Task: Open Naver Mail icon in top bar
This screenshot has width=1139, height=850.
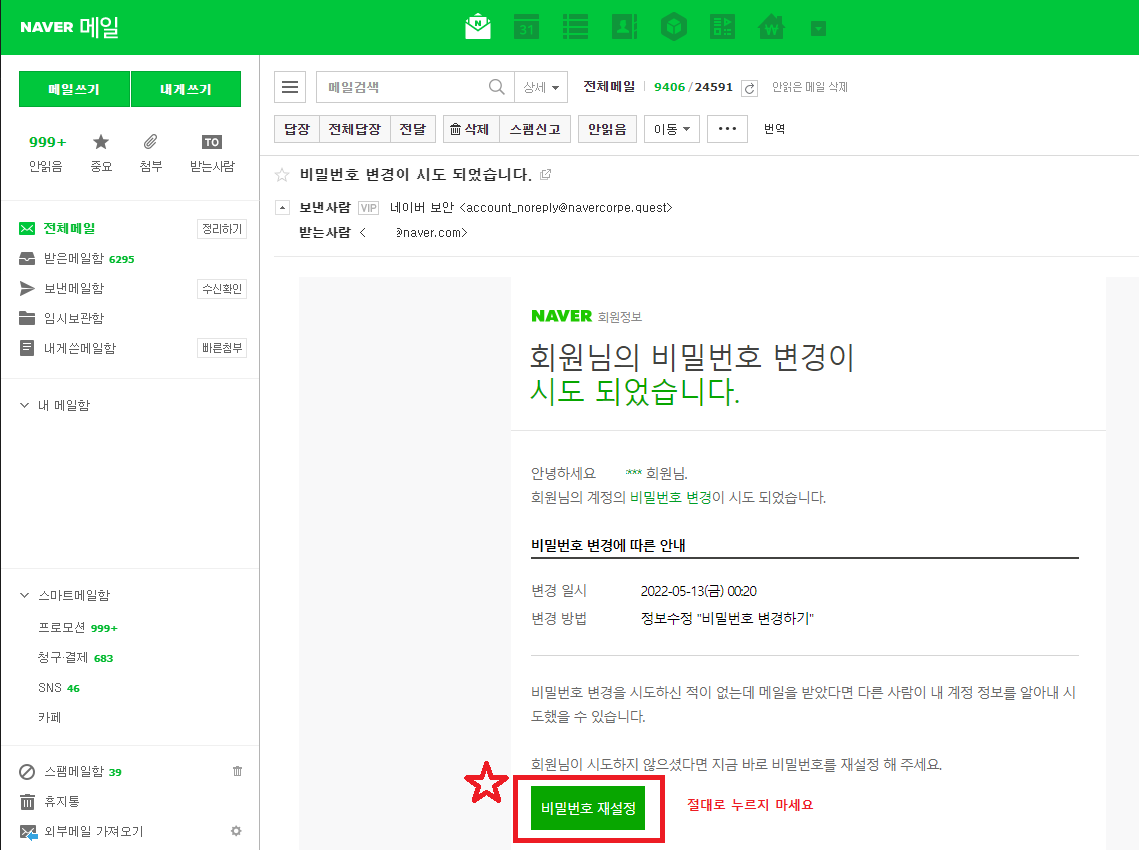Action: coord(477,27)
